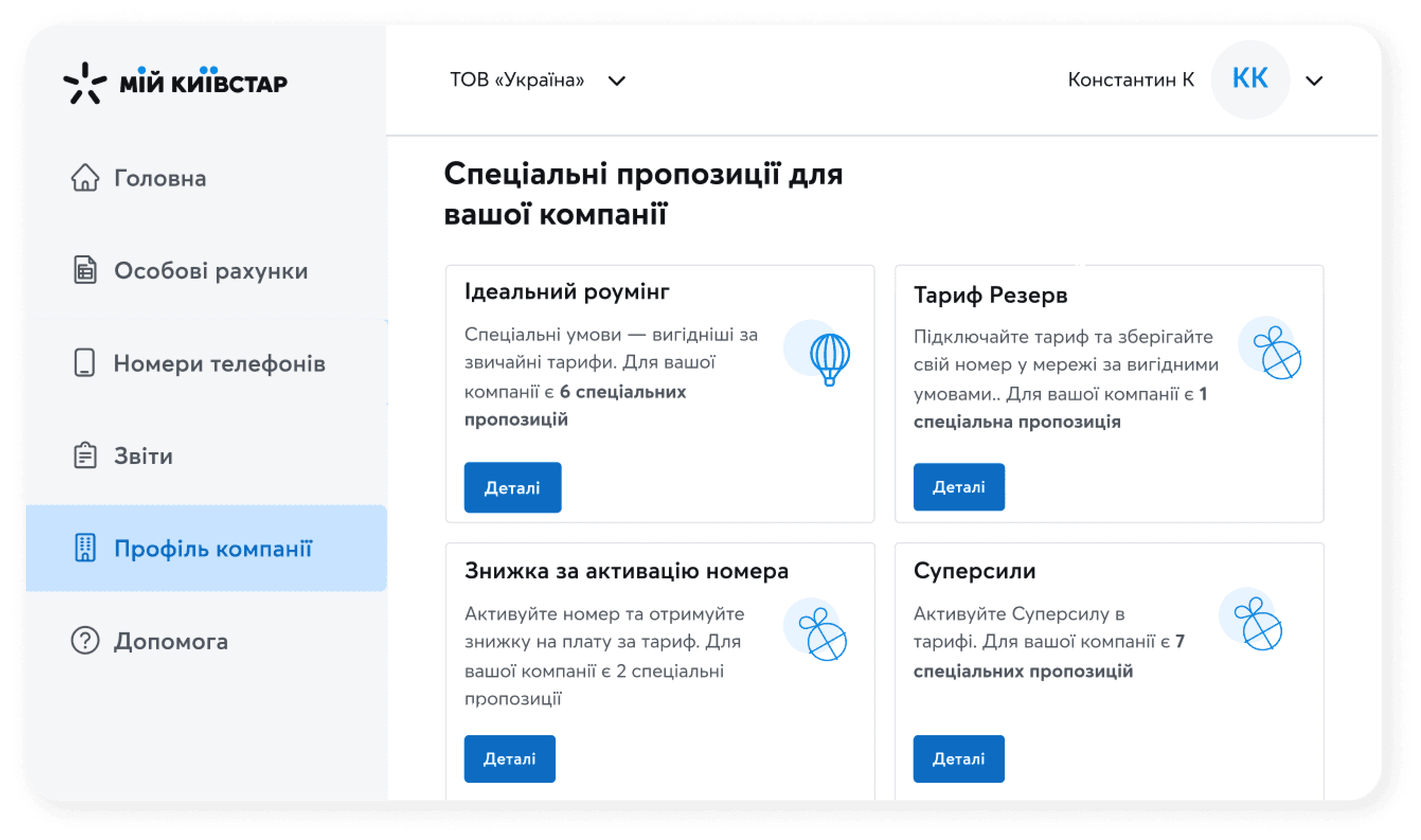
Task: Click the document icon beside Особові рахунки
Action: point(85,270)
